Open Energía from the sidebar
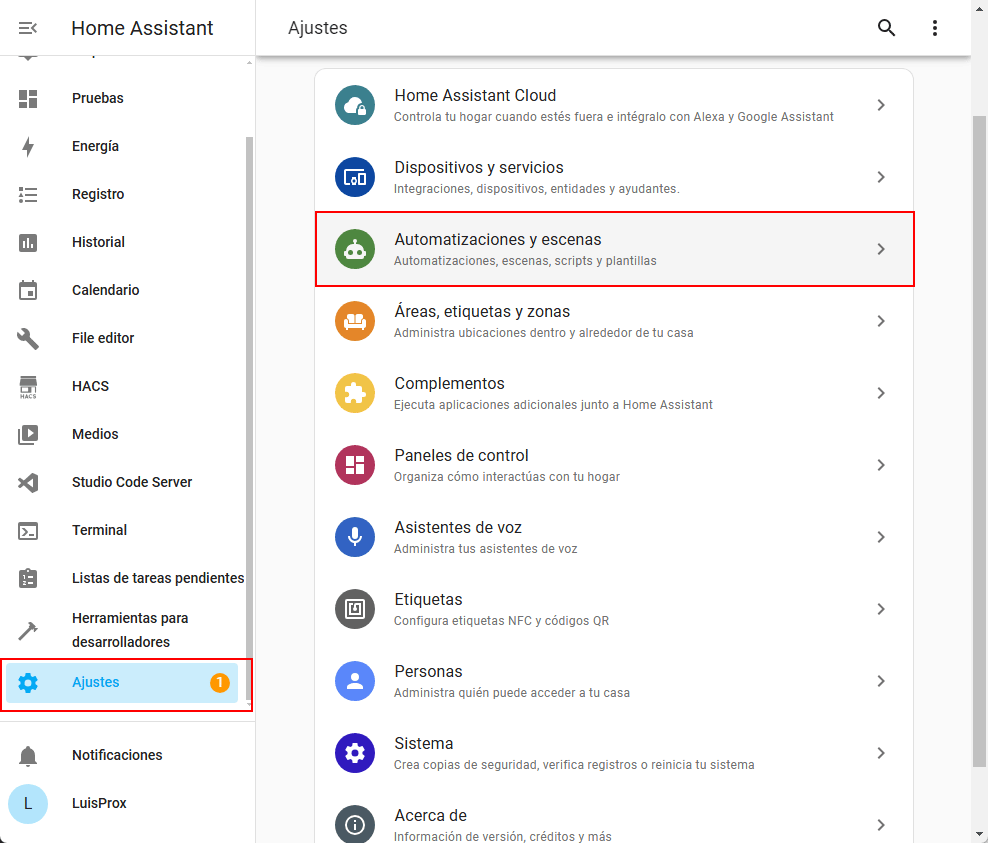The height and width of the screenshot is (843, 988). (x=95, y=147)
